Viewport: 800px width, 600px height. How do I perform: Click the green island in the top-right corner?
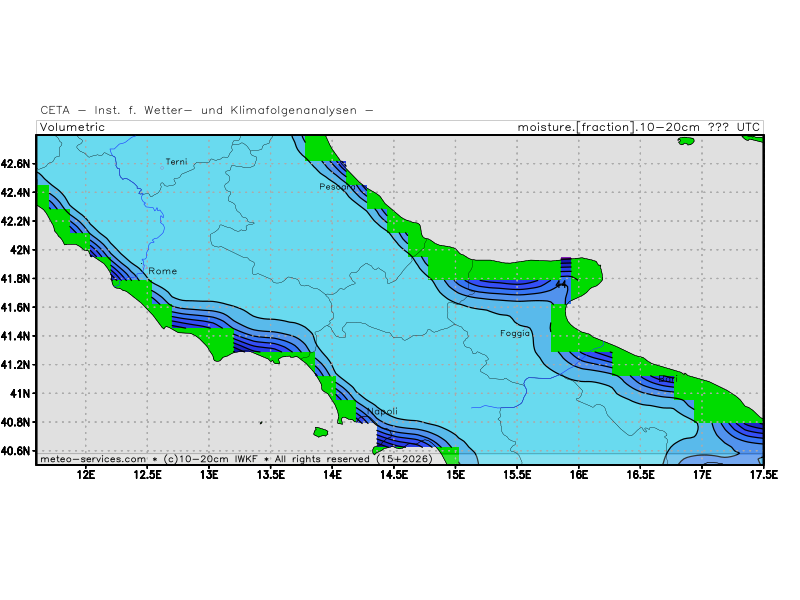point(685,141)
